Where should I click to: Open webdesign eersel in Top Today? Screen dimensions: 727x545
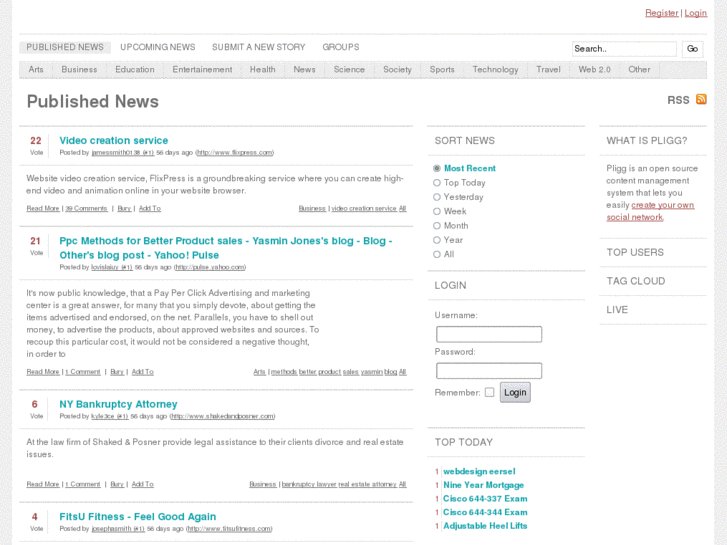click(x=479, y=471)
